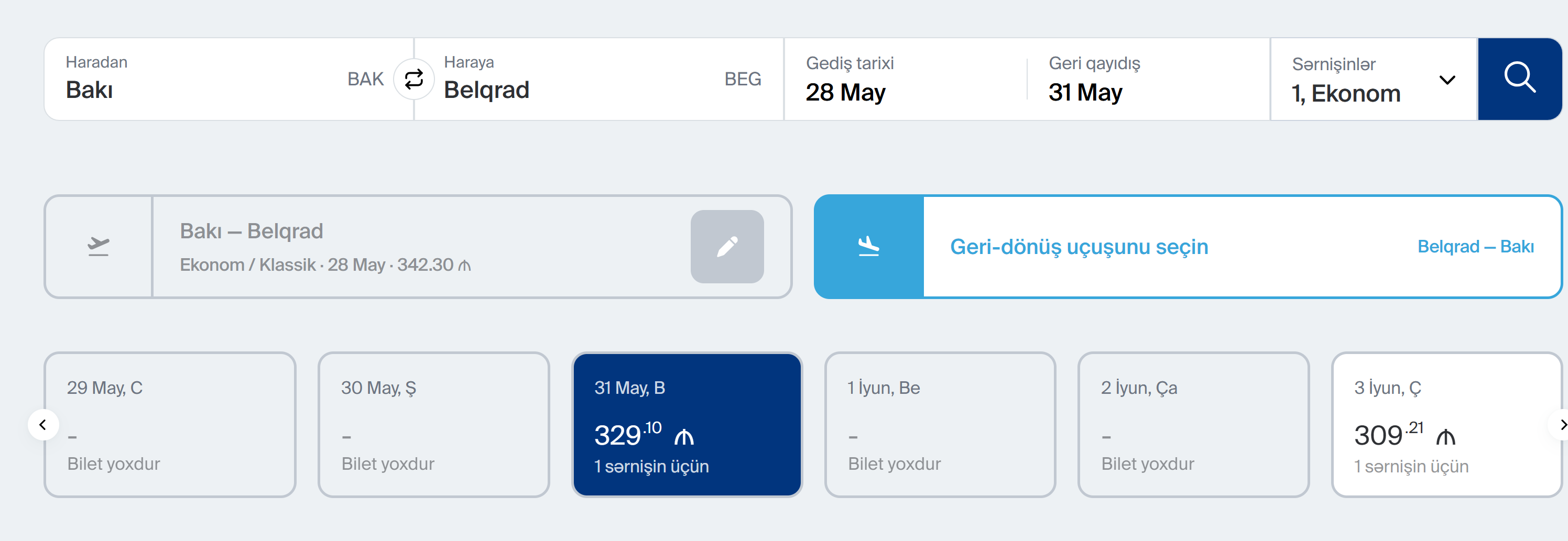Select the 2 İyun date tab
1568x541 pixels.
click(1193, 425)
